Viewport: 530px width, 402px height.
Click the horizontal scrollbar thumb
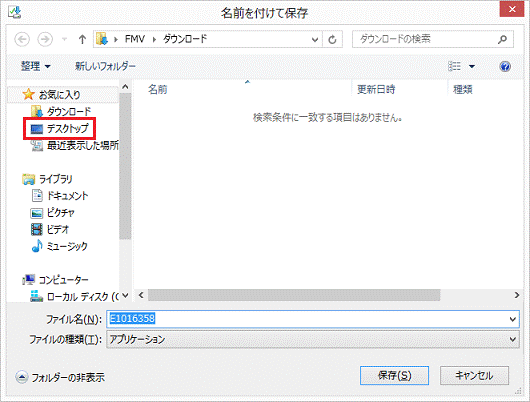tap(294, 295)
